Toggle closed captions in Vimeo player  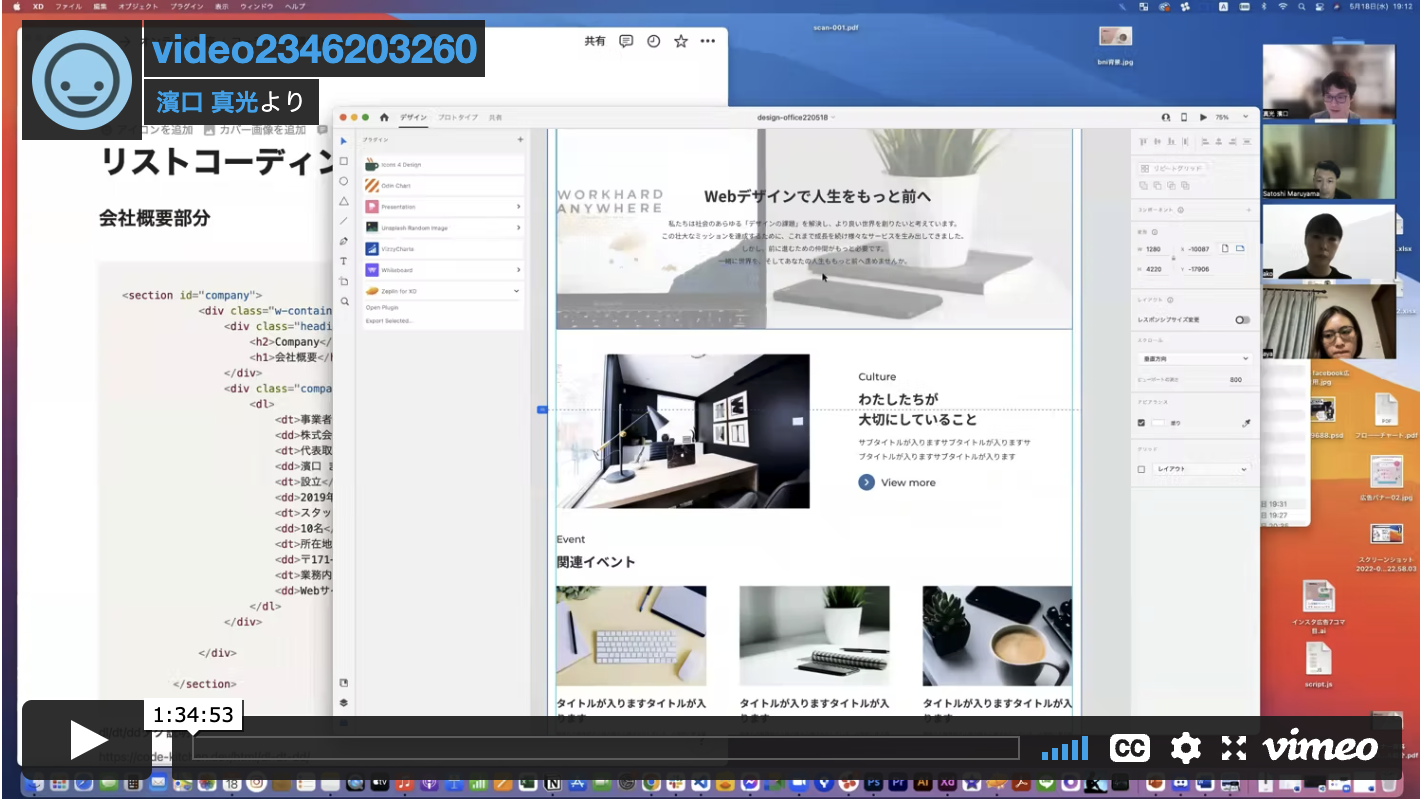(x=1129, y=748)
